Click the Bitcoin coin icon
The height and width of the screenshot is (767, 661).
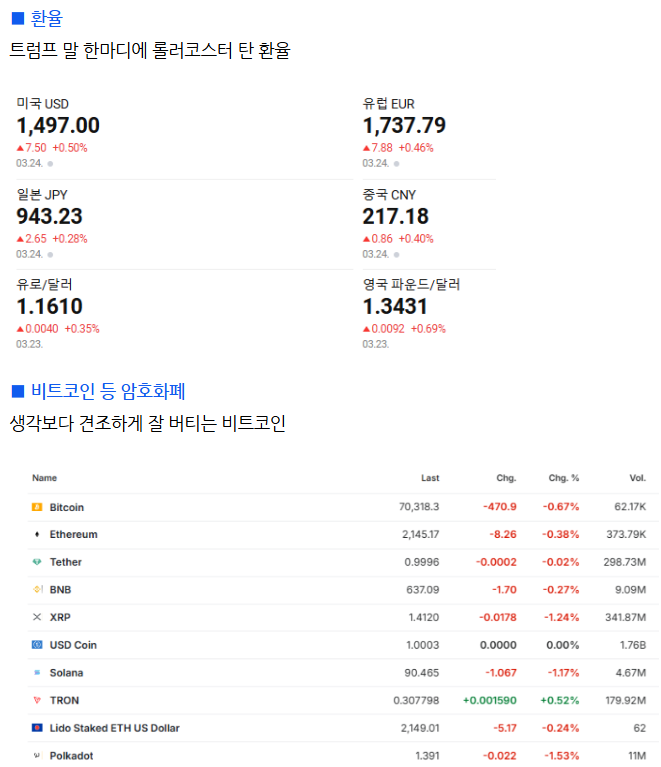[38, 507]
